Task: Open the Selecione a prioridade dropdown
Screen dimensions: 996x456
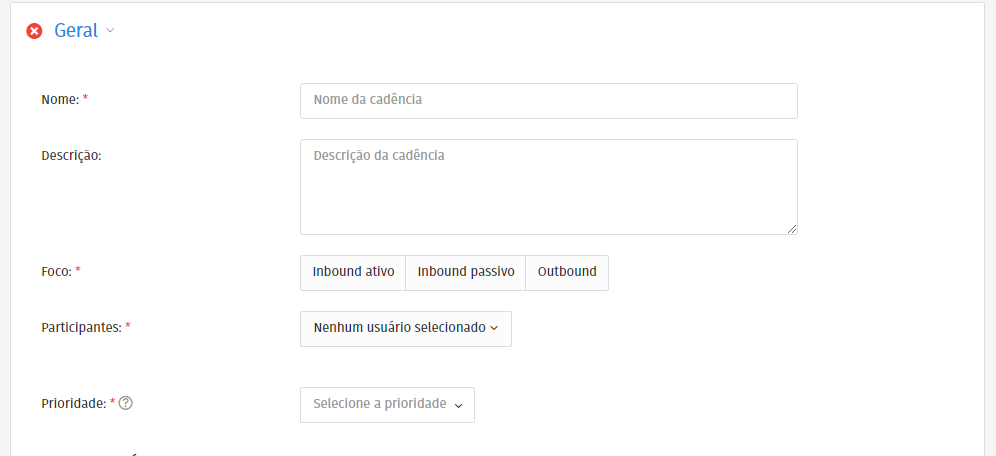Action: (387, 404)
